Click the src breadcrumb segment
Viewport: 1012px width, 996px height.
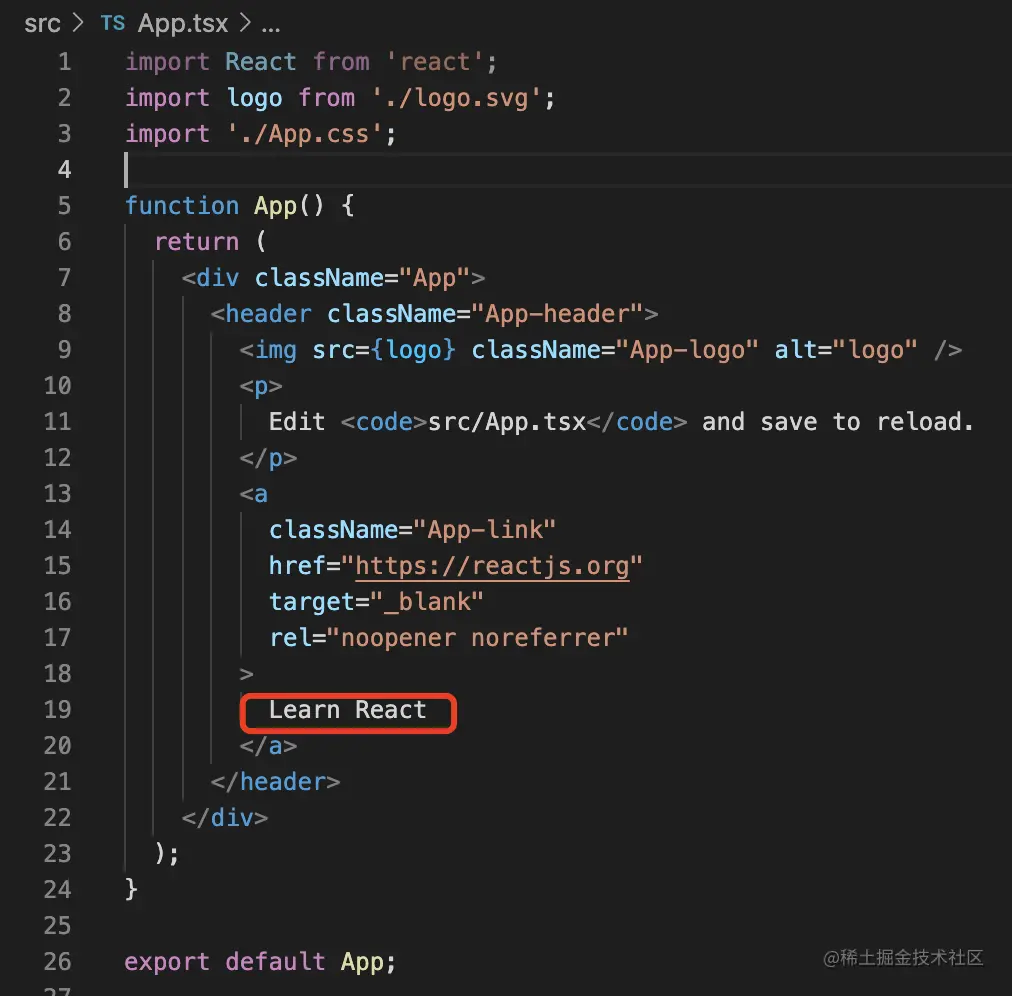(x=42, y=24)
